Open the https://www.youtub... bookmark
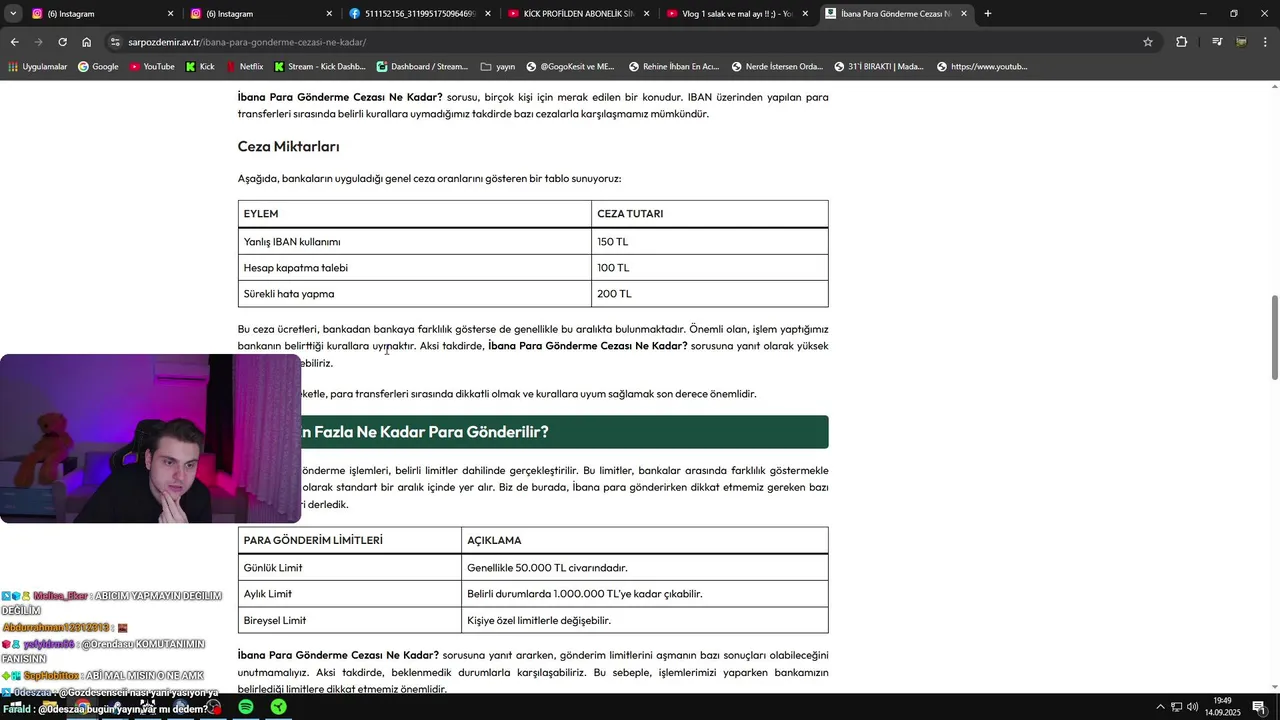Image resolution: width=1280 pixels, height=720 pixels. [982, 67]
